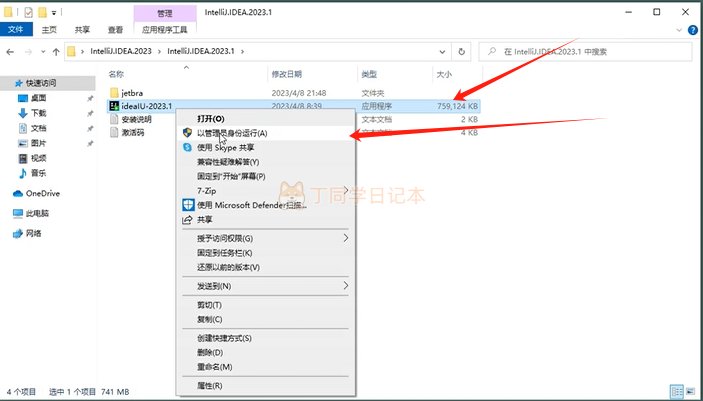The image size is (703, 401).
Task: Click IntelliJ.IDEA.2023 in the breadcrumb path
Action: pyautogui.click(x=121, y=51)
